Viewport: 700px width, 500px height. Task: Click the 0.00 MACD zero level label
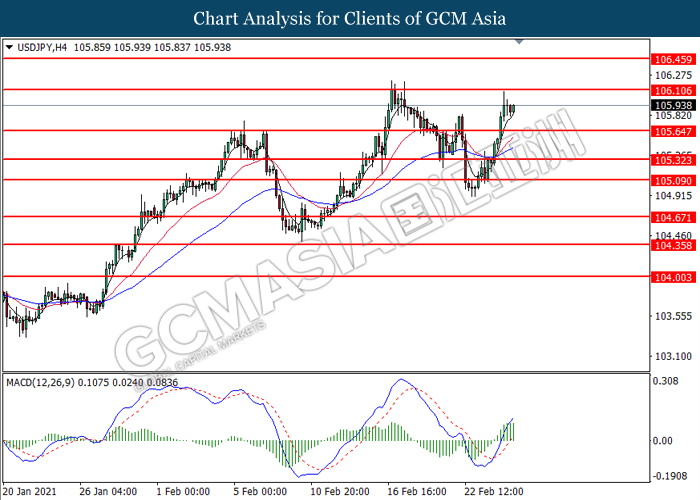click(x=662, y=441)
